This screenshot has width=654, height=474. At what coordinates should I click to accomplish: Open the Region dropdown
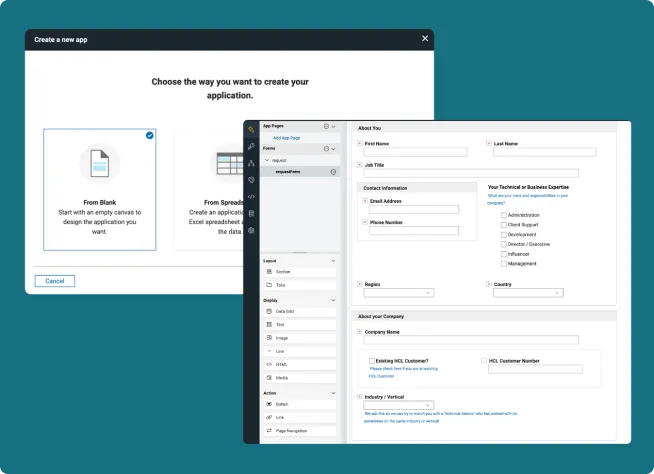[399, 293]
